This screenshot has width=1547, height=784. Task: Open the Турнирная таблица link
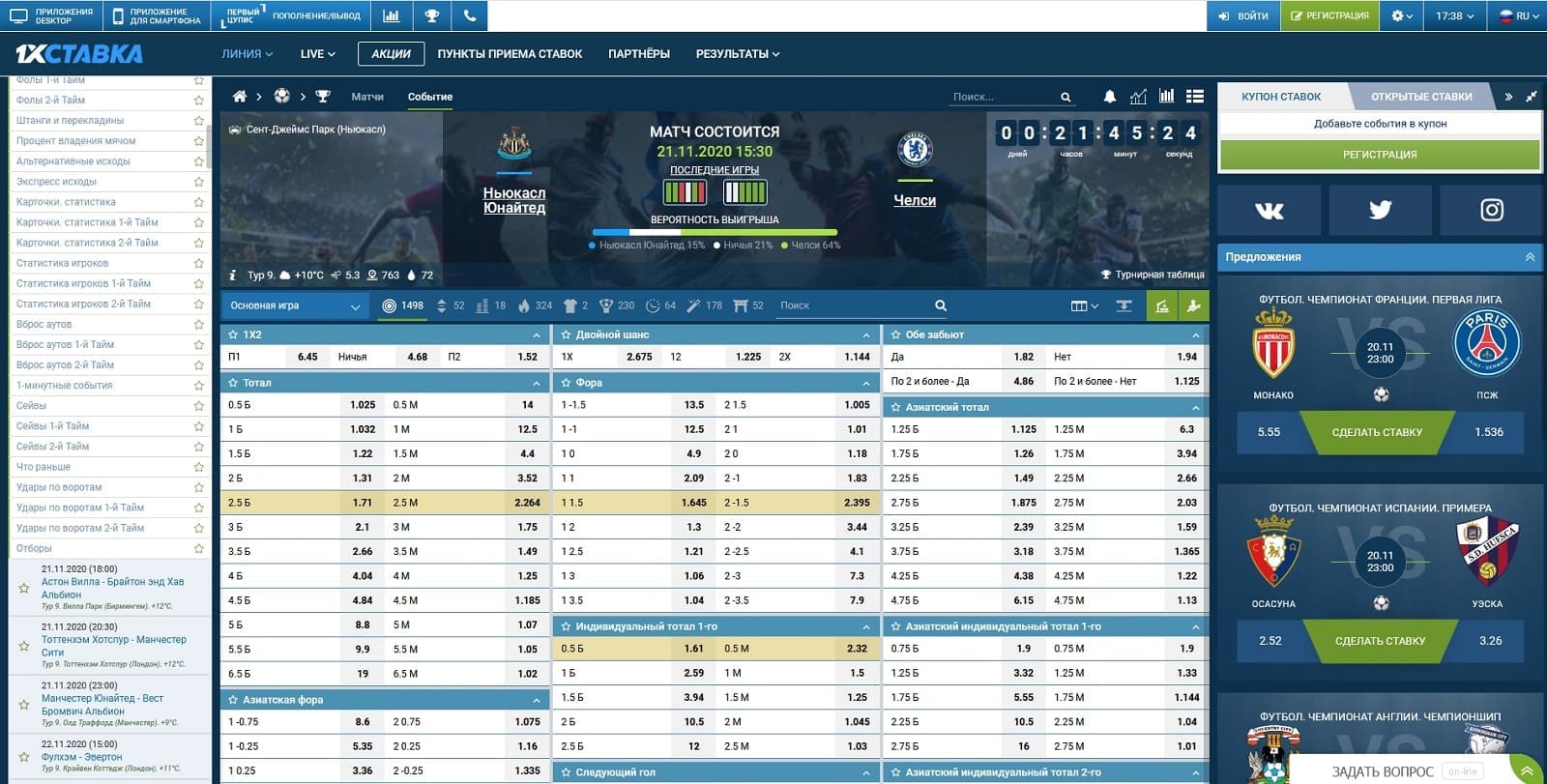point(1153,275)
